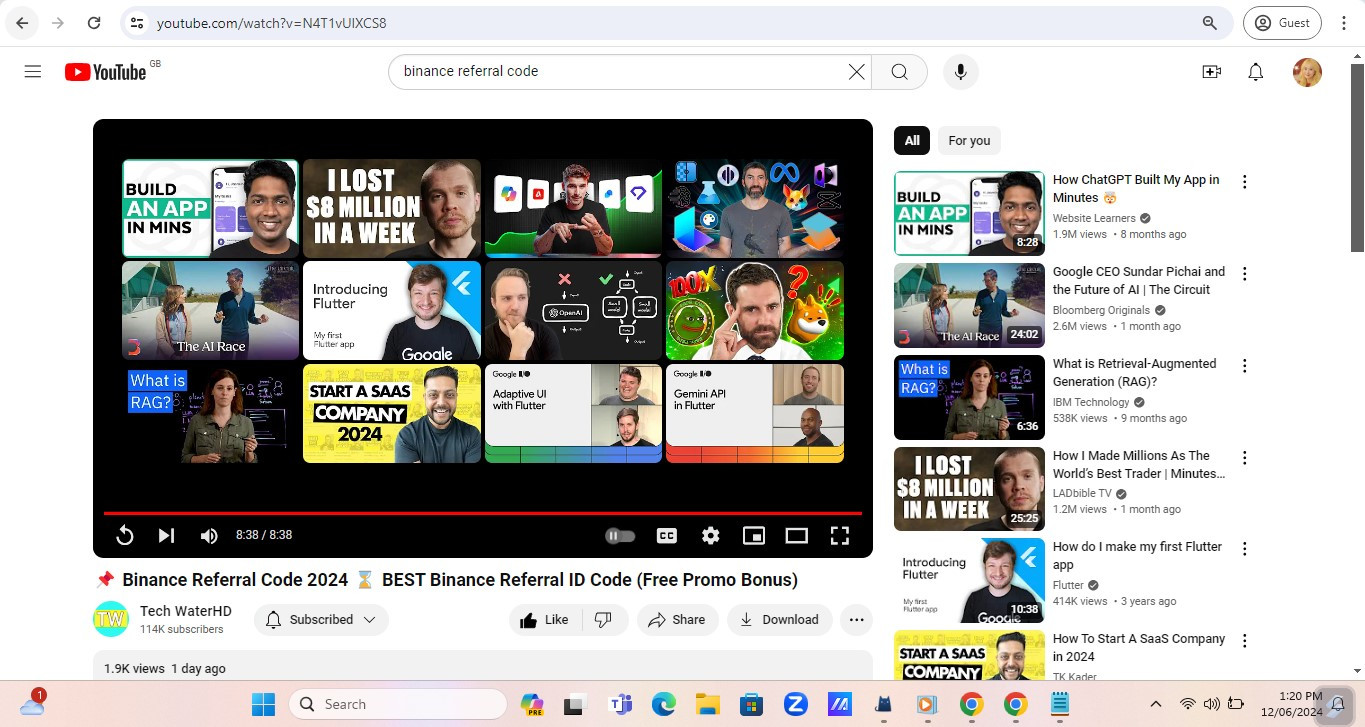Start voice search with microphone icon
This screenshot has height=727, width=1365.
961,72
